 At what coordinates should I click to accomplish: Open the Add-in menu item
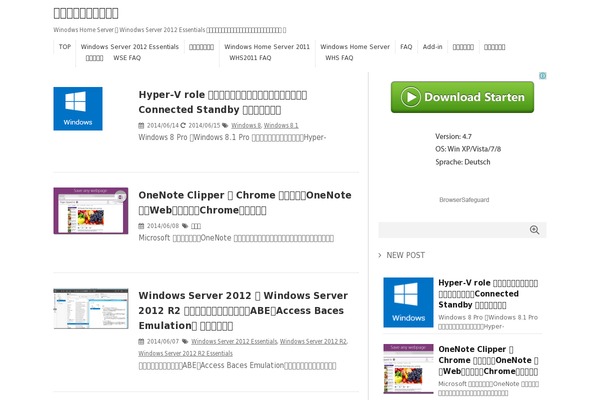pyautogui.click(x=432, y=47)
